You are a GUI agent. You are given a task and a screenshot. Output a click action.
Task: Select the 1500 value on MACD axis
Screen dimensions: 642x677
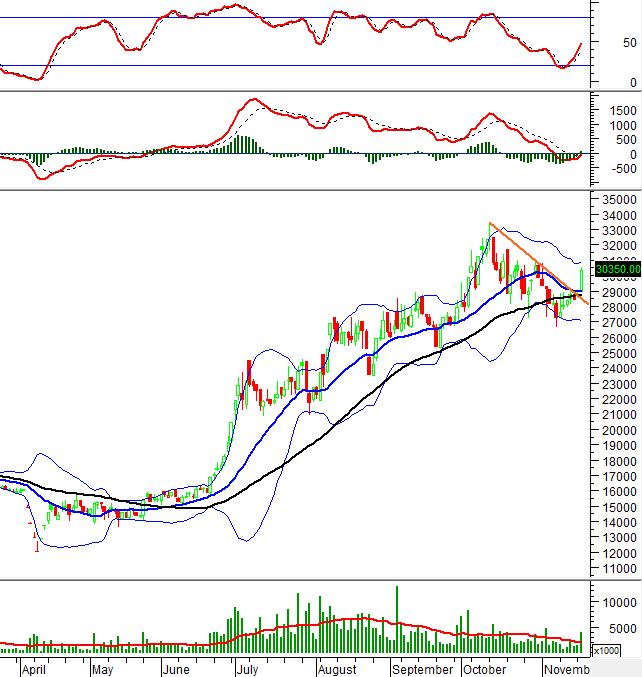(x=622, y=110)
